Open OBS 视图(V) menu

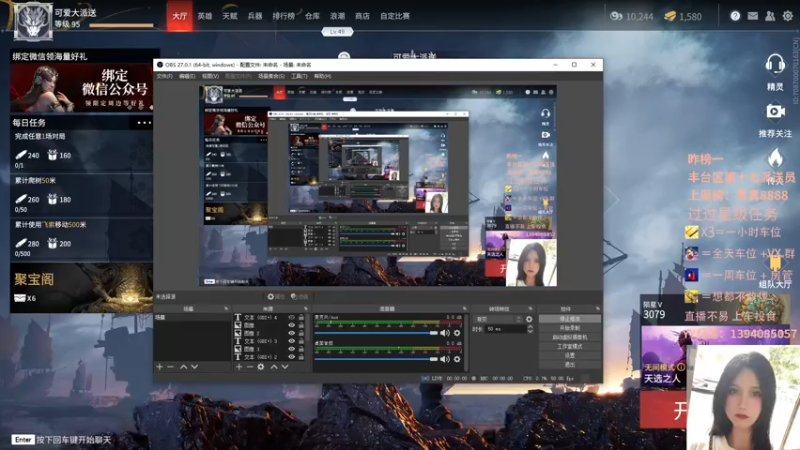click(x=210, y=76)
